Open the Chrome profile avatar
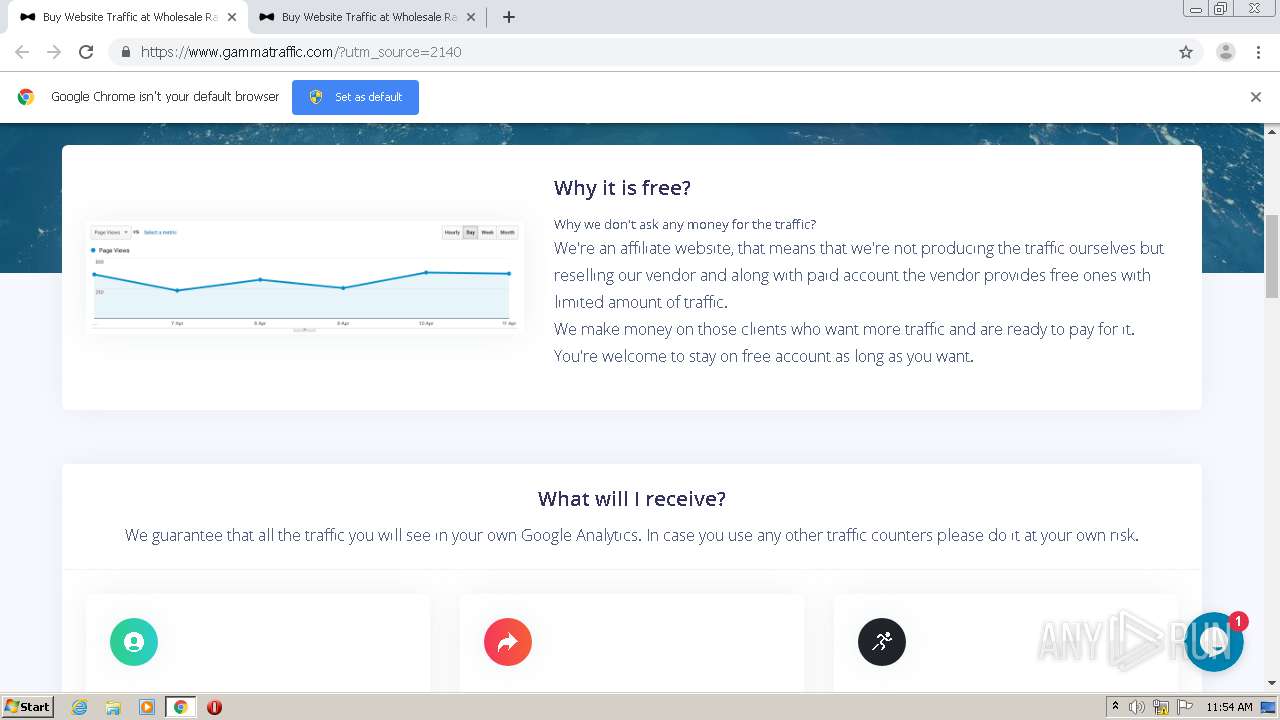1280x720 pixels. 1226,52
